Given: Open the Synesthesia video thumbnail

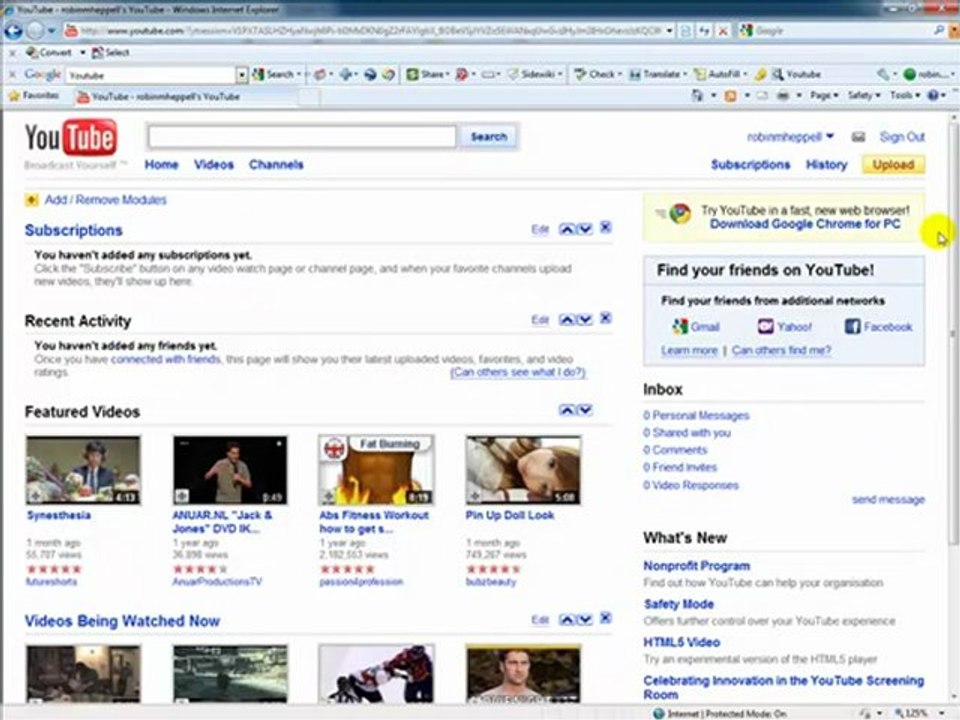Looking at the screenshot, I should [x=83, y=470].
